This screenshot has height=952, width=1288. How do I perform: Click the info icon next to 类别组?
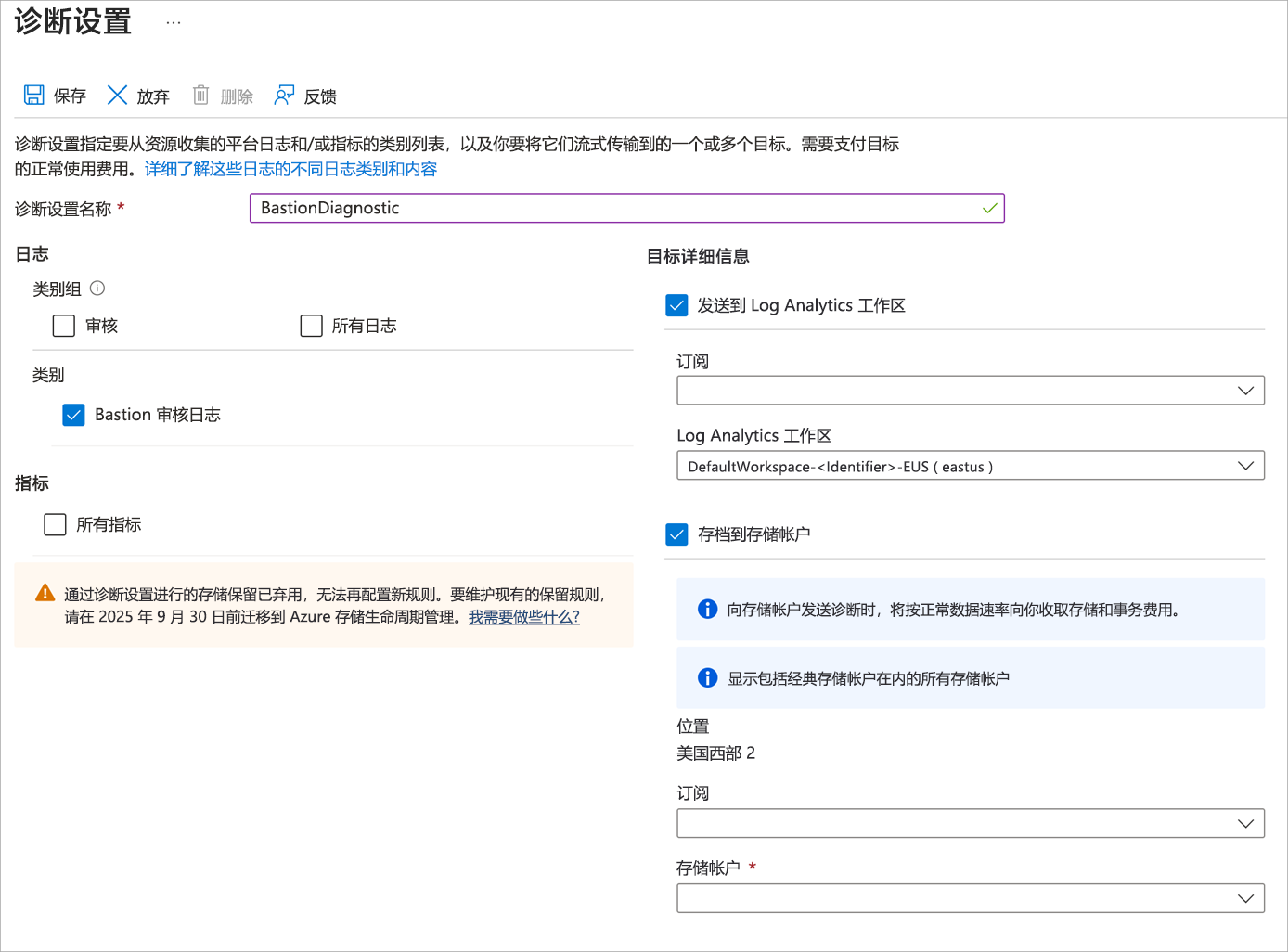(97, 289)
